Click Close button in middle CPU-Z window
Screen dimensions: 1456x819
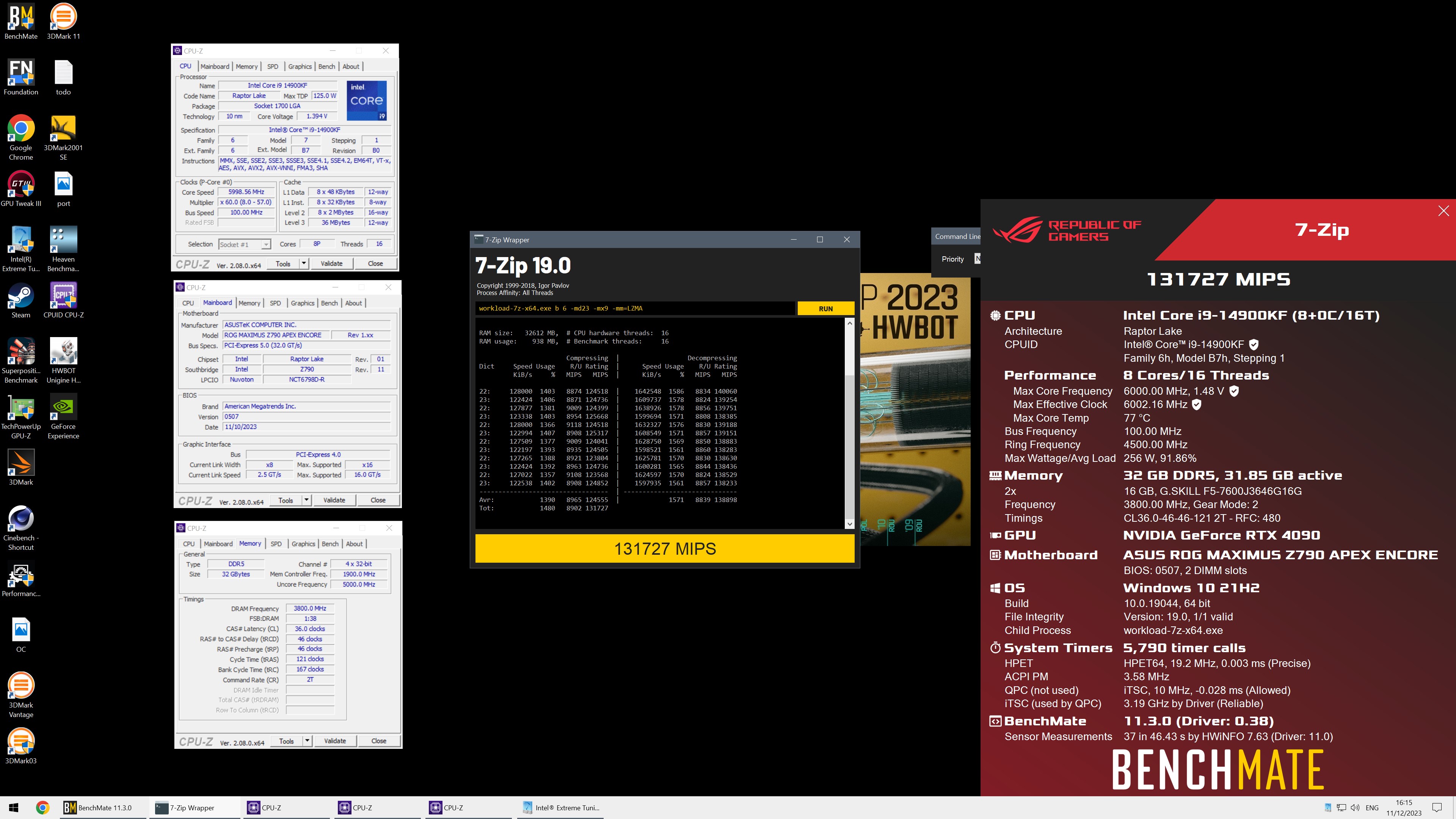378,500
